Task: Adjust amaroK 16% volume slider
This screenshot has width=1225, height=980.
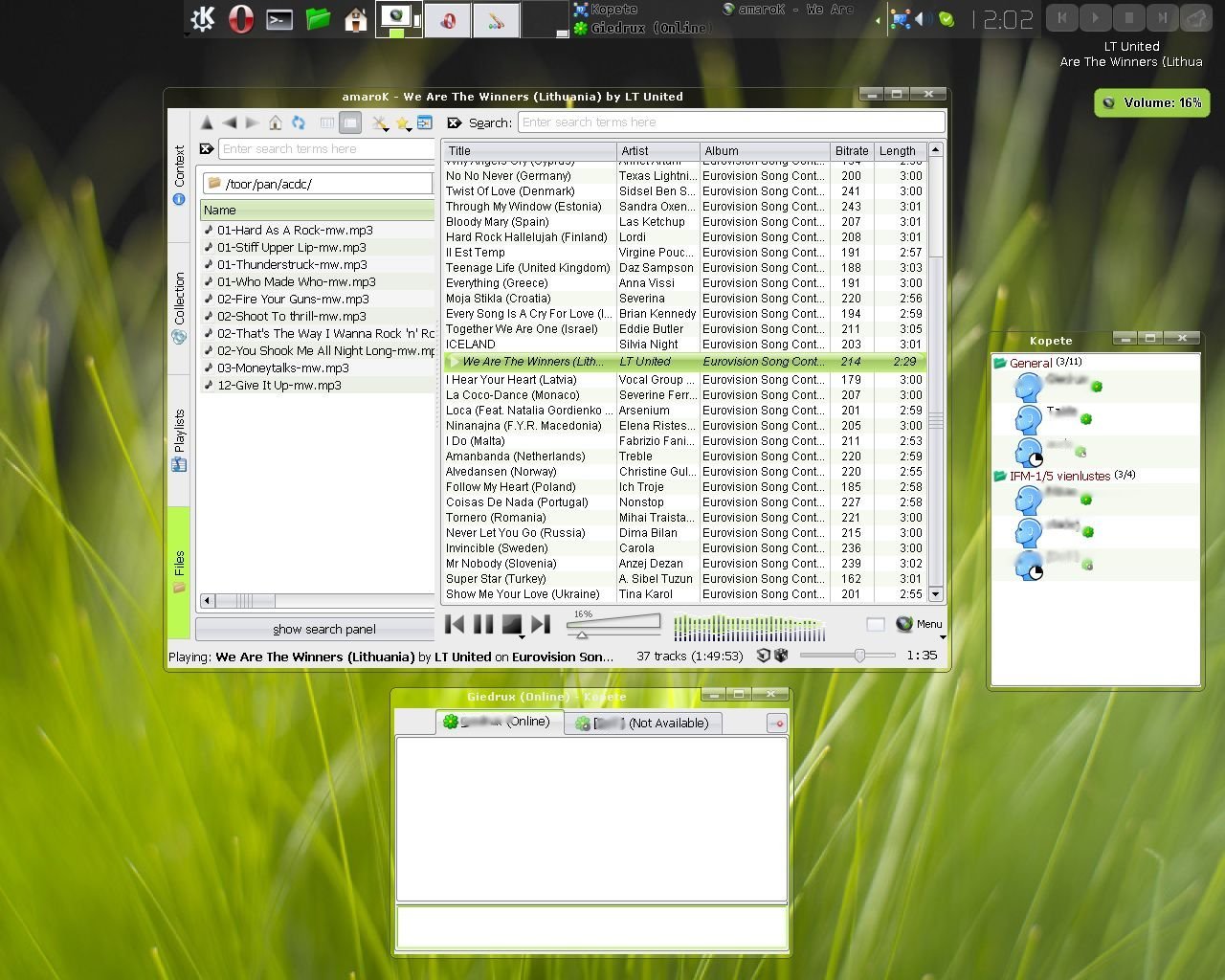Action: 613,626
